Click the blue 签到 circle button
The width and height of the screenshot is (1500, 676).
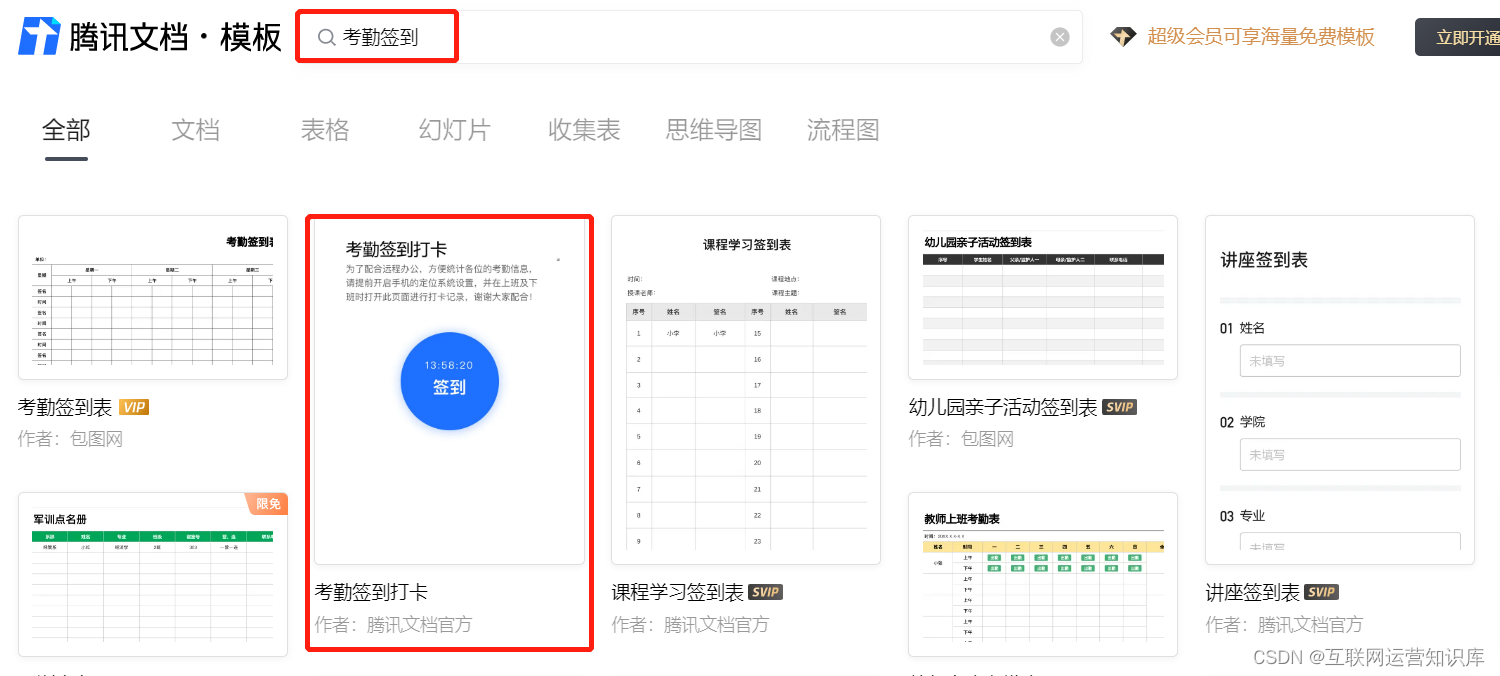pyautogui.click(x=449, y=381)
